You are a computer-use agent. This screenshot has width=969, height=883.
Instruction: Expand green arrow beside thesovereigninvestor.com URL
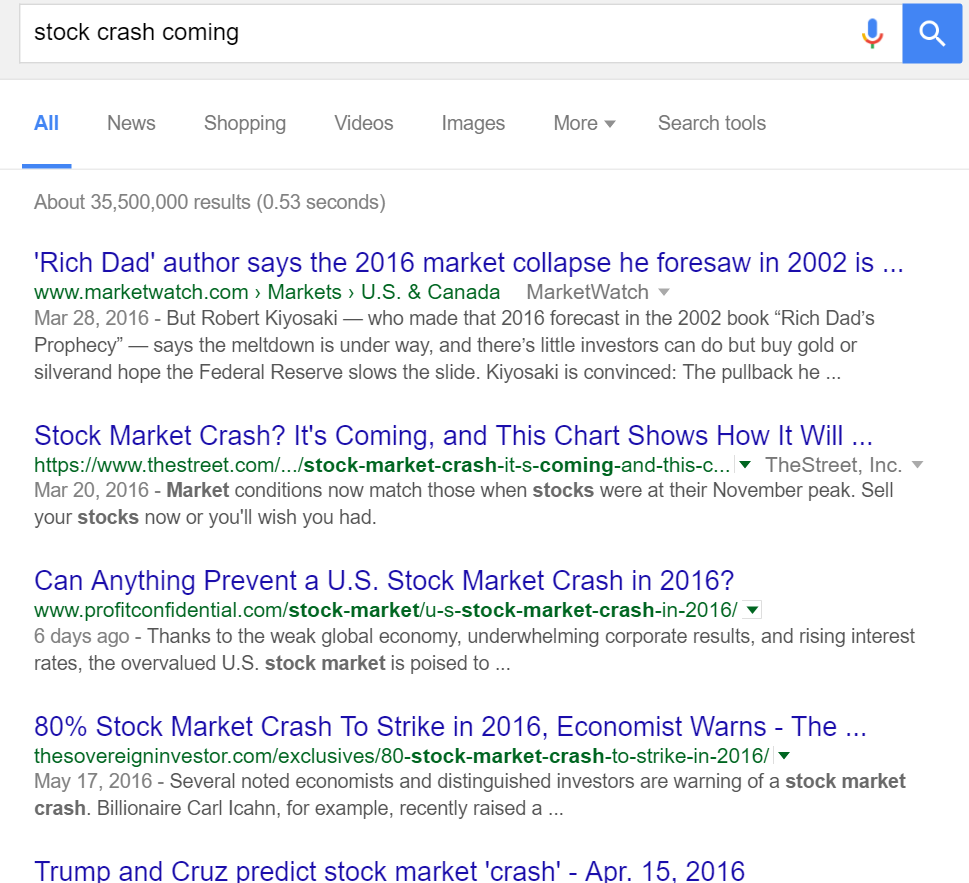[784, 755]
